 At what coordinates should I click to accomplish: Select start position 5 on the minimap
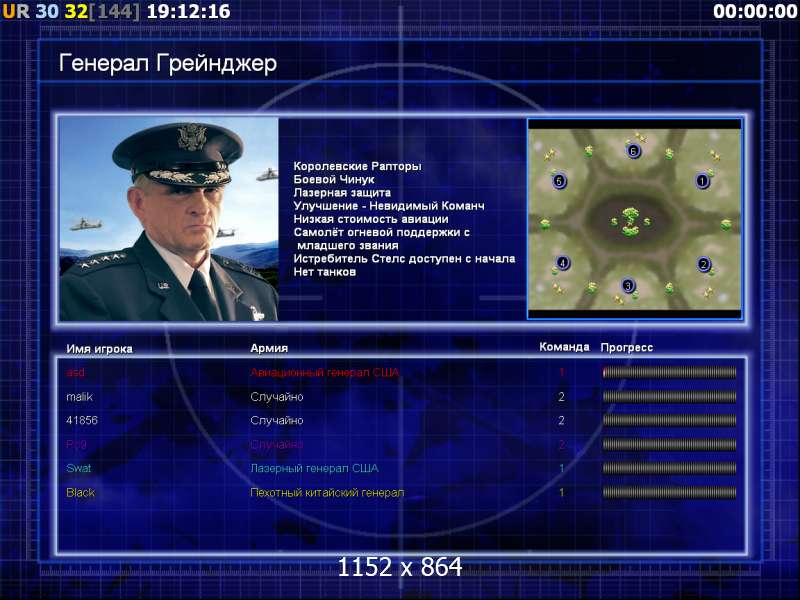pos(559,181)
